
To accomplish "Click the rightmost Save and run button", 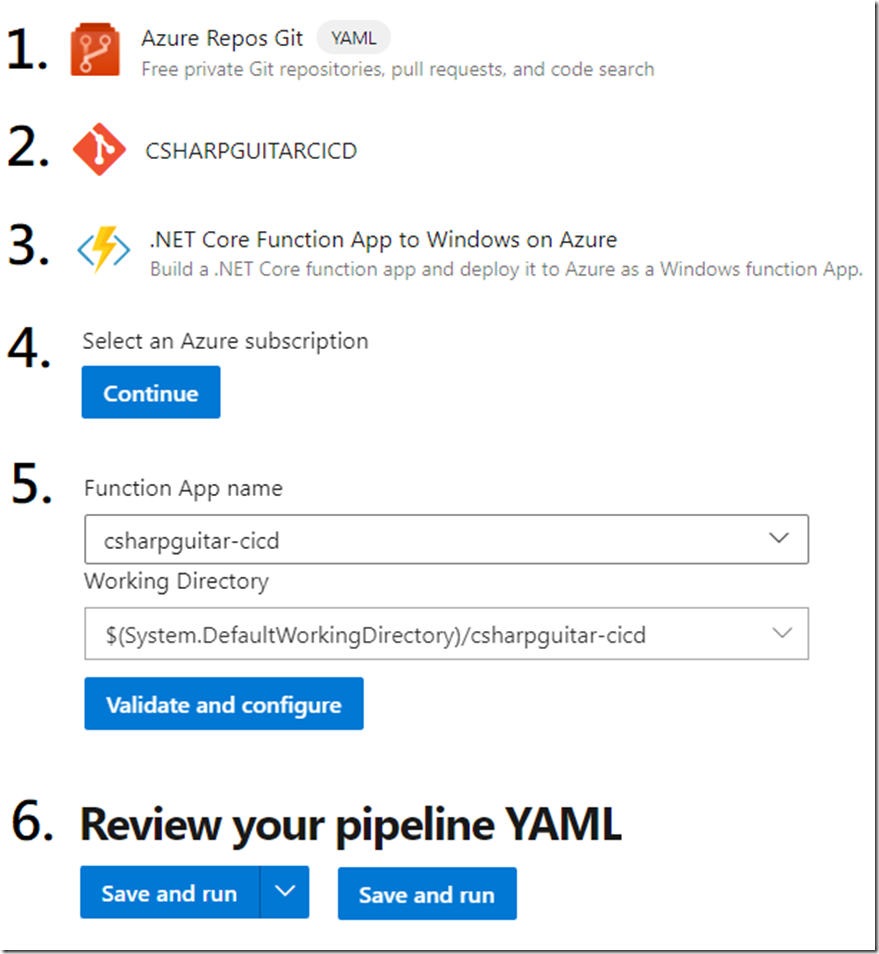I will click(x=426, y=893).
